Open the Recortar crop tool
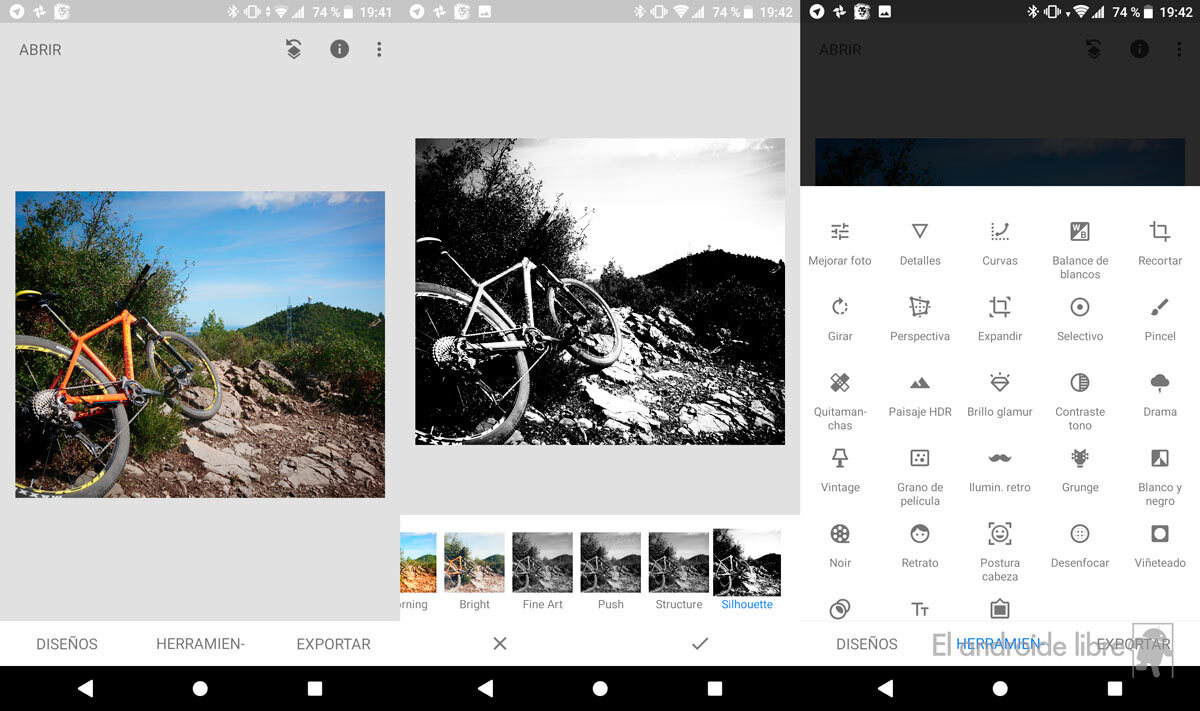1200x711 pixels. (x=1160, y=232)
